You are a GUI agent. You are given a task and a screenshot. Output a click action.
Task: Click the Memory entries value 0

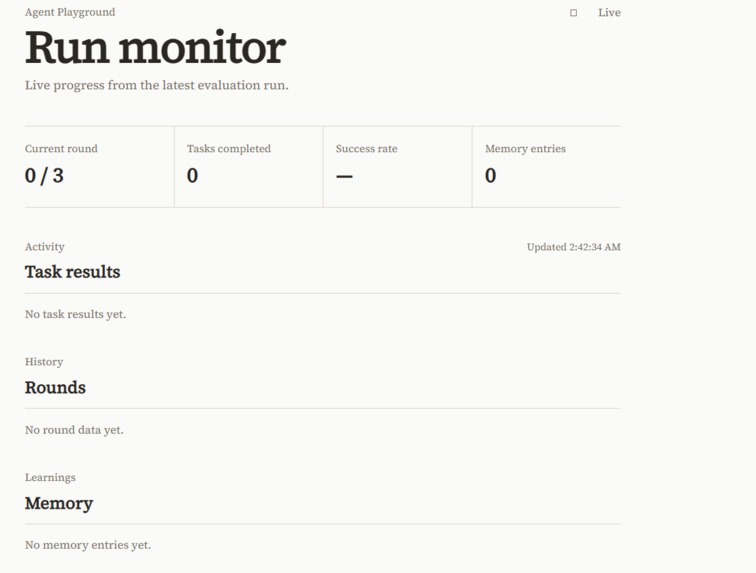490,176
